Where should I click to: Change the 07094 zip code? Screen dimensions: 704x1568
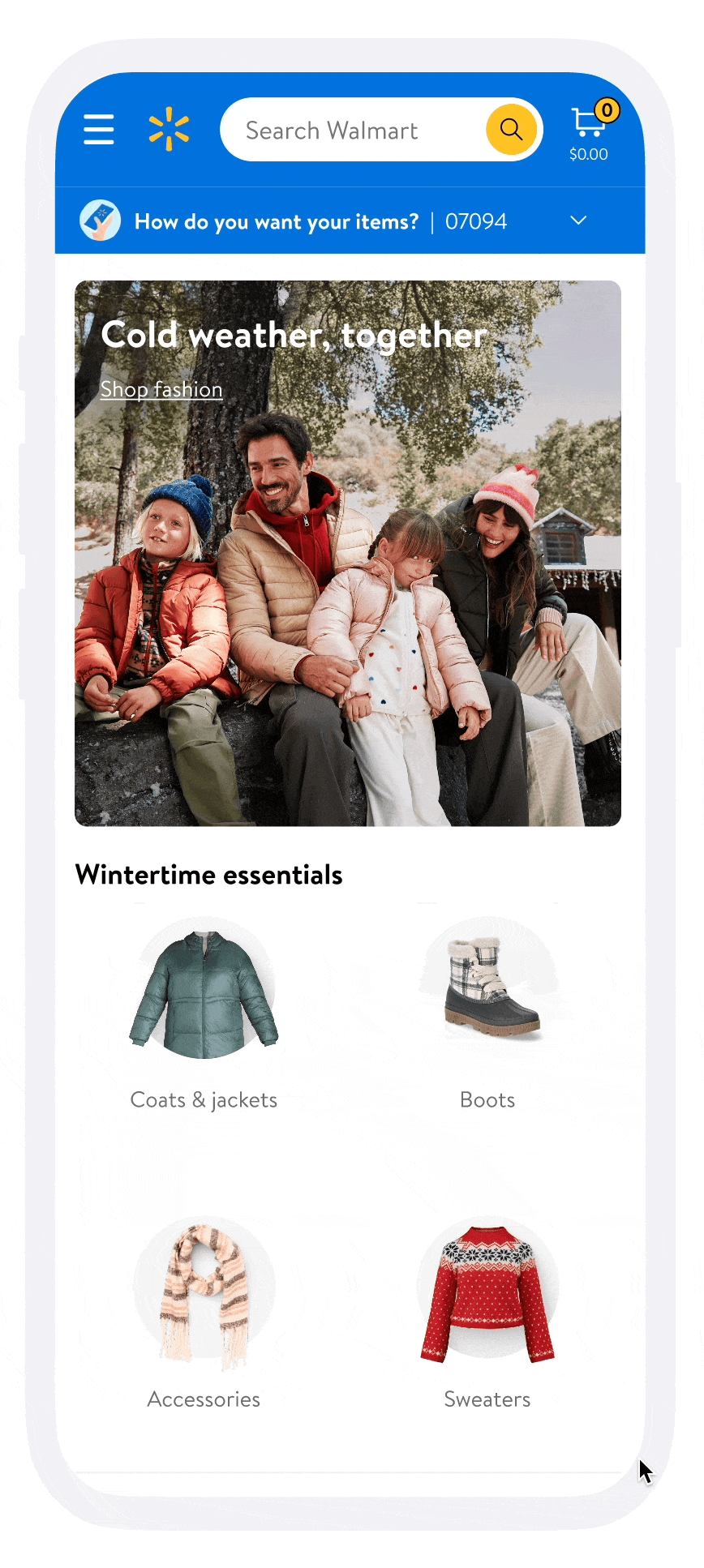point(476,221)
